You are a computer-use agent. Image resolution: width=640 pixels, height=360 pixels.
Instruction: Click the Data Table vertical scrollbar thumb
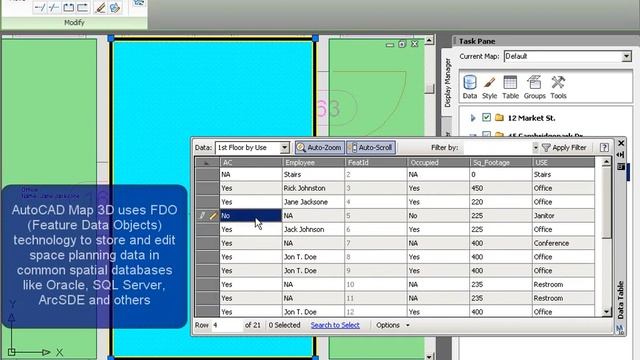606,202
